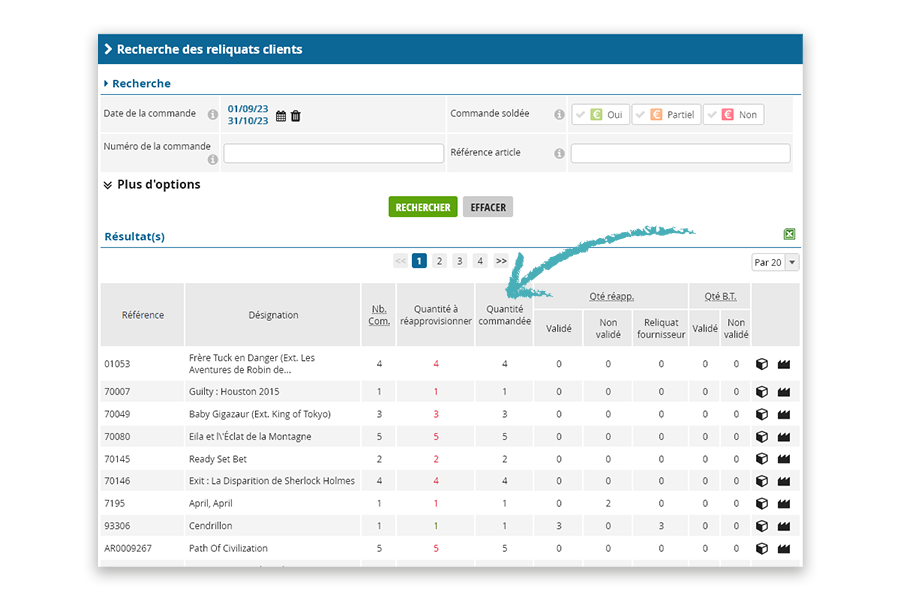Open factory icon for reference 70080
The image size is (900, 600).
[784, 436]
